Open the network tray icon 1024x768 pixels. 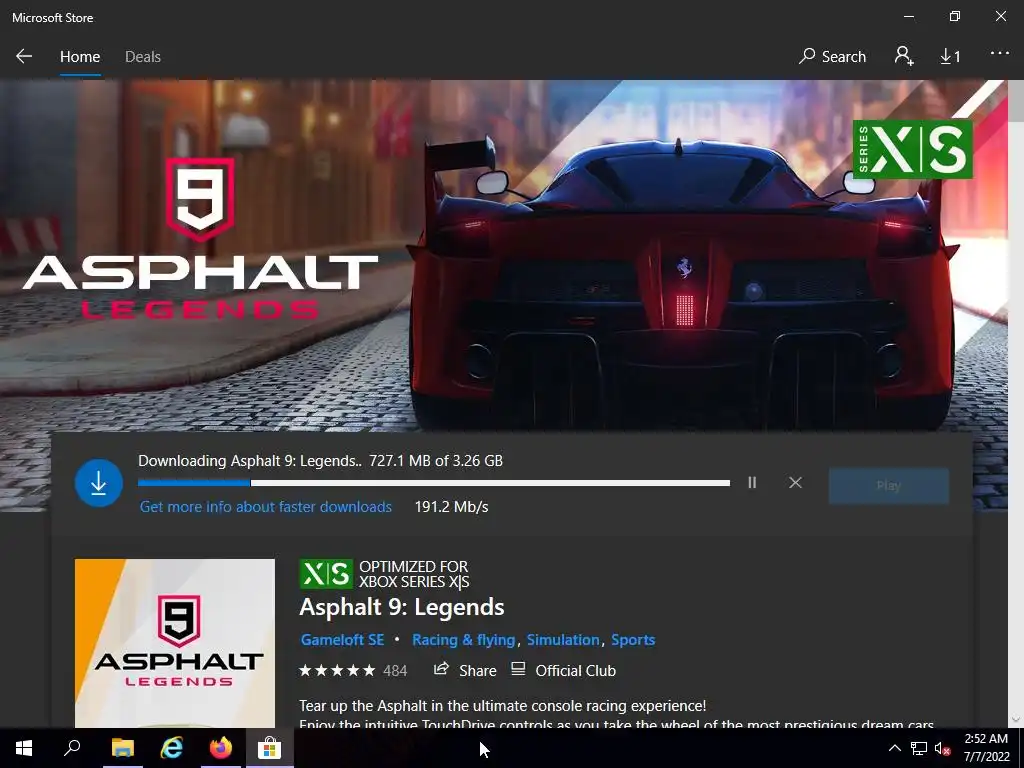pos(919,748)
